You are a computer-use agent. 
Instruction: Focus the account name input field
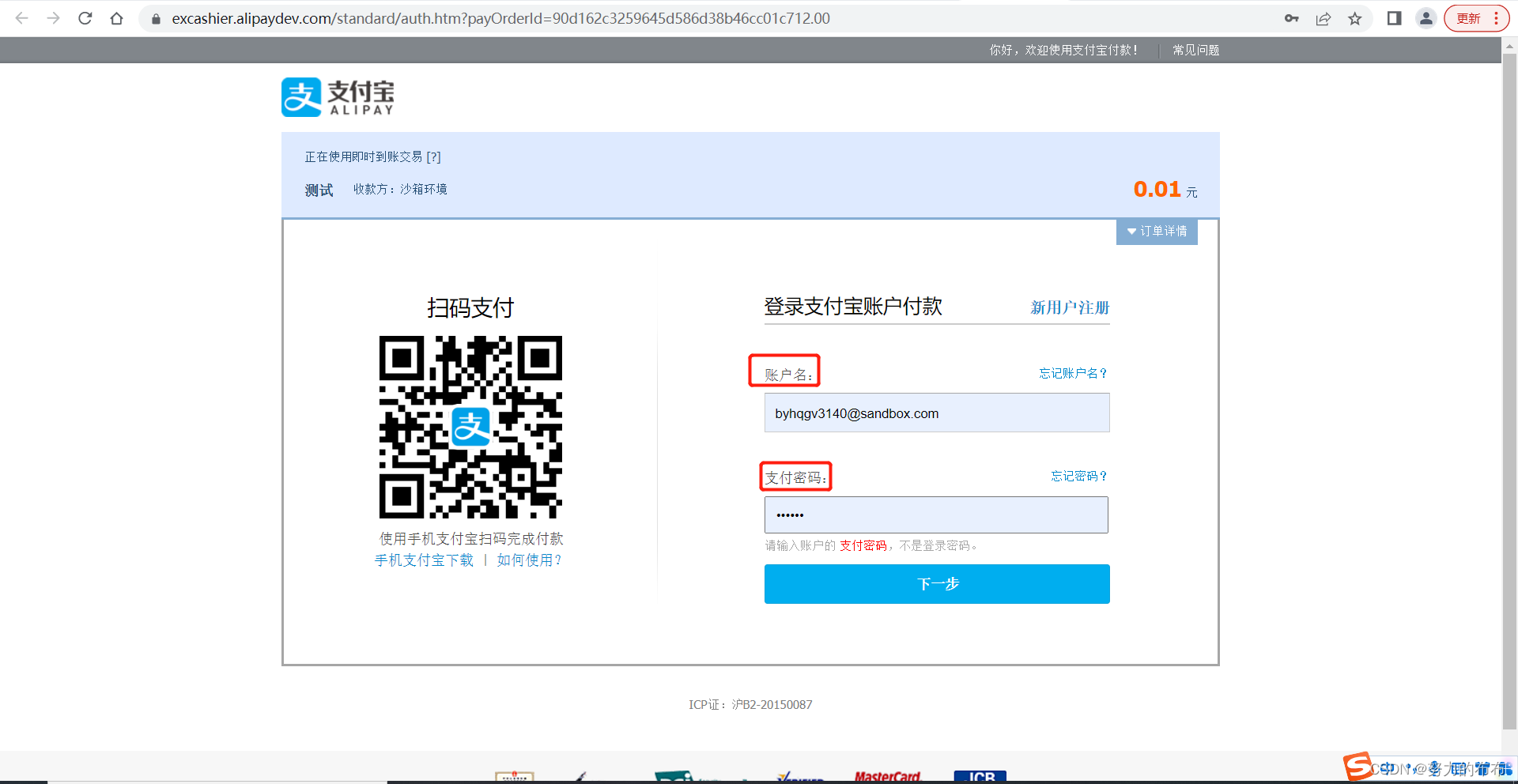(937, 413)
